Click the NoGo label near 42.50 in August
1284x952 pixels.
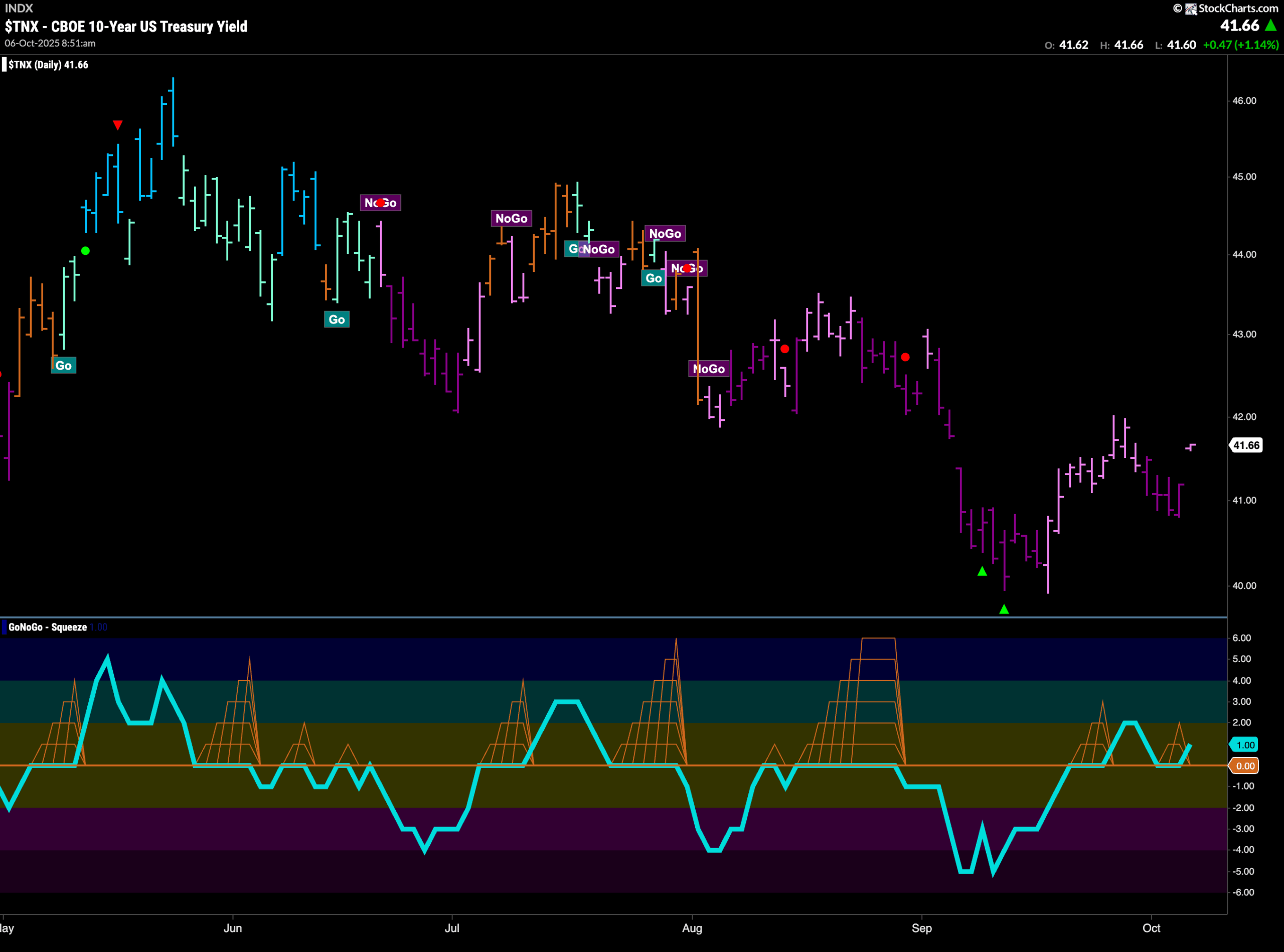[x=709, y=369]
